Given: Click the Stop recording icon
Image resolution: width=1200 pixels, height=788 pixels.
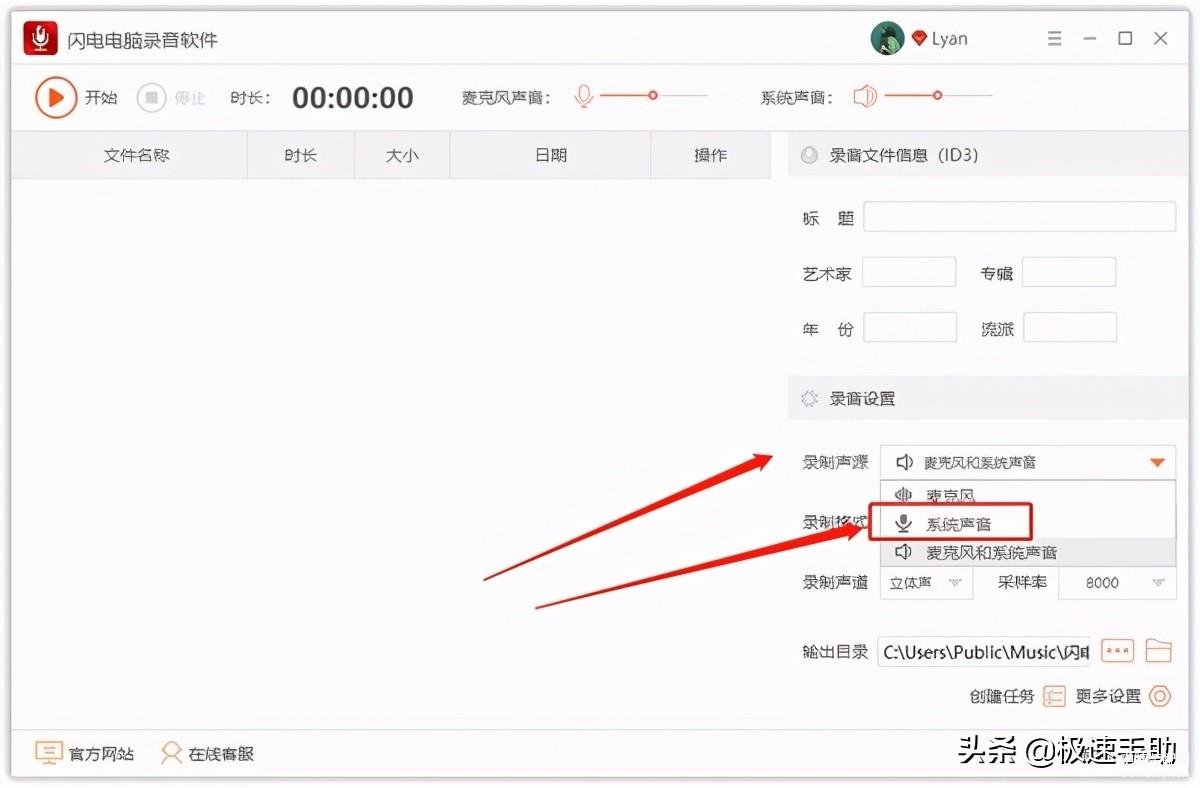Looking at the screenshot, I should coord(151,97).
